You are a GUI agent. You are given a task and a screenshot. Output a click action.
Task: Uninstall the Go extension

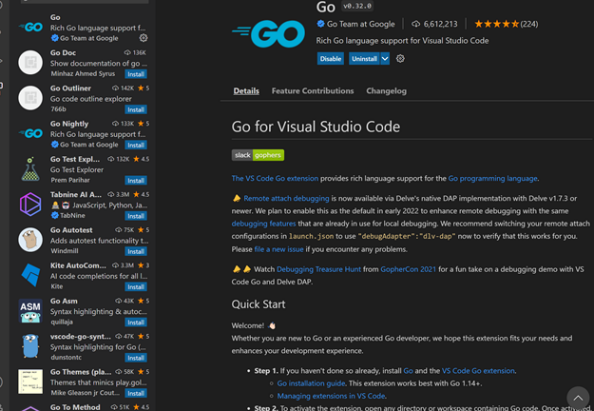pos(364,59)
